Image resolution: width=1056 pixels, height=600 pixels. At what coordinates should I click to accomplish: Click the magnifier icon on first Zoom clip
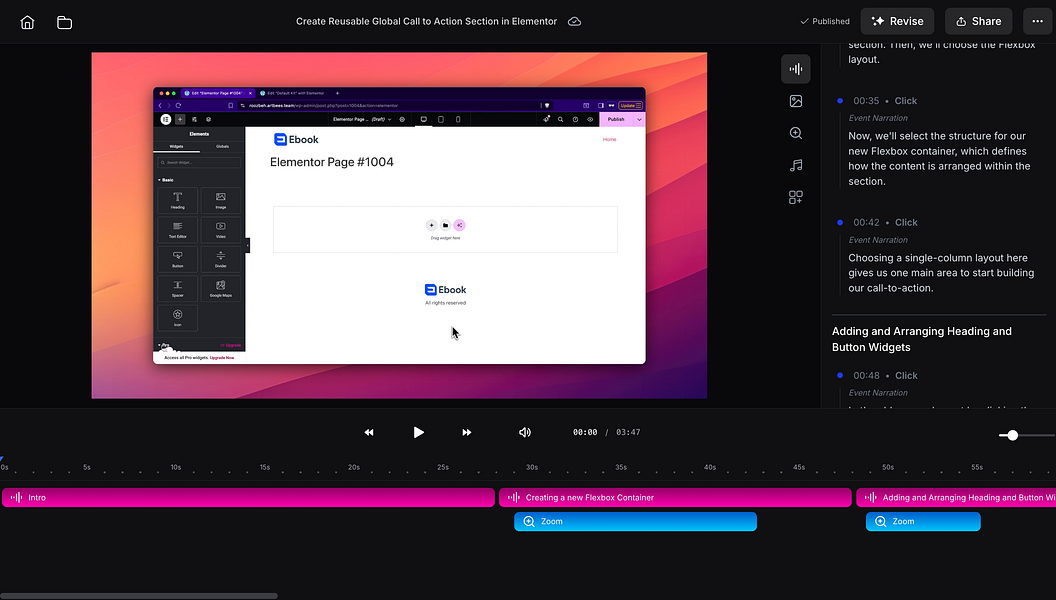[x=529, y=521]
